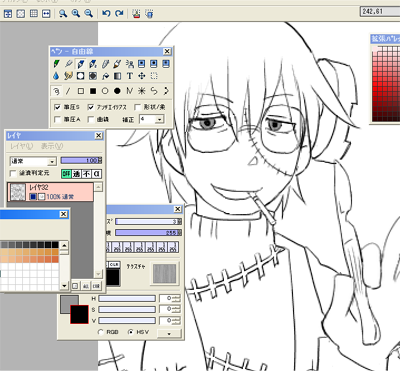Toggle the 筆圧S pen pressure checkbox
Image resolution: width=400 pixels, height=371 pixels.
point(57,107)
